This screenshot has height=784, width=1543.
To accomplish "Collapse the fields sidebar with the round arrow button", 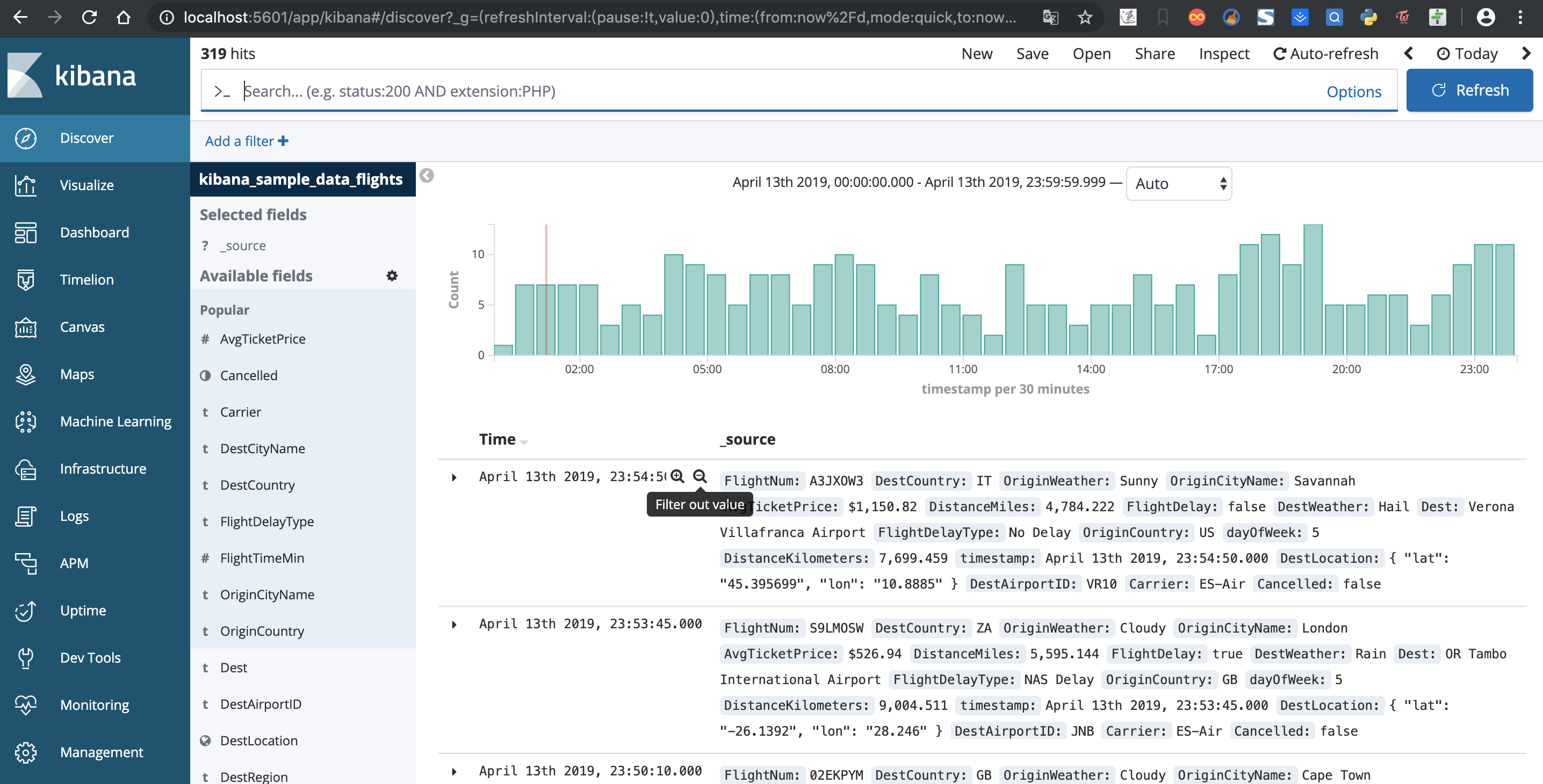I will point(427,176).
